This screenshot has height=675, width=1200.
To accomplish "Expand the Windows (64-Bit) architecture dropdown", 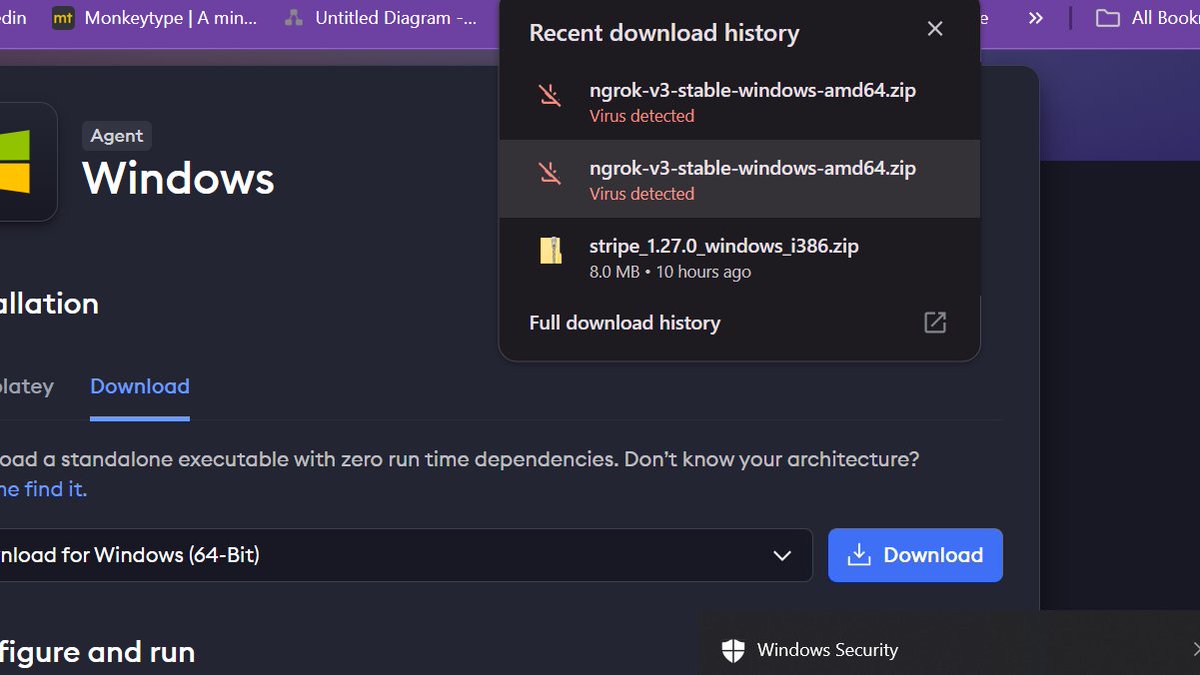I will coord(405,555).
